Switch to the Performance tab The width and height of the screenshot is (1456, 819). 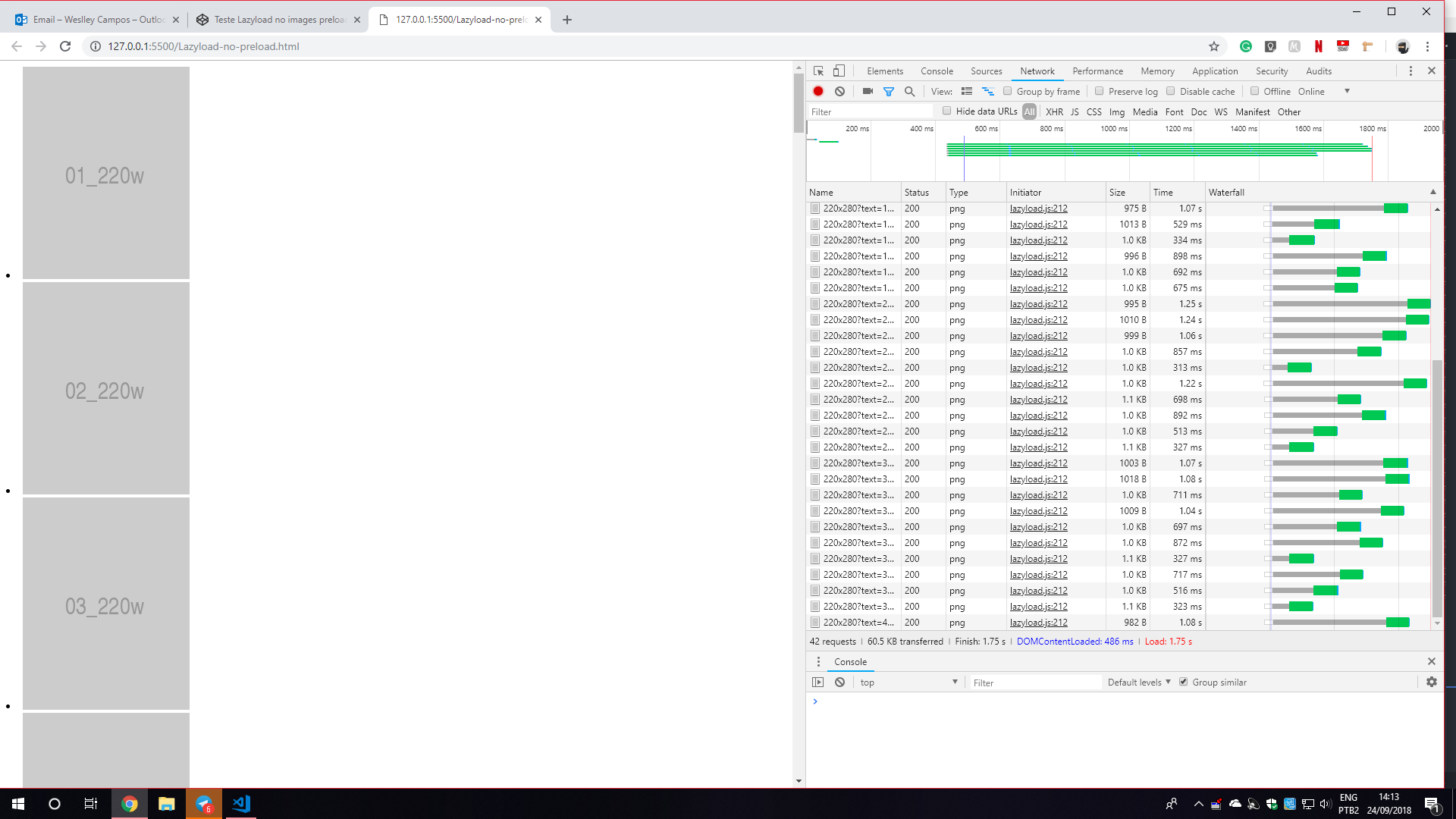coord(1097,71)
